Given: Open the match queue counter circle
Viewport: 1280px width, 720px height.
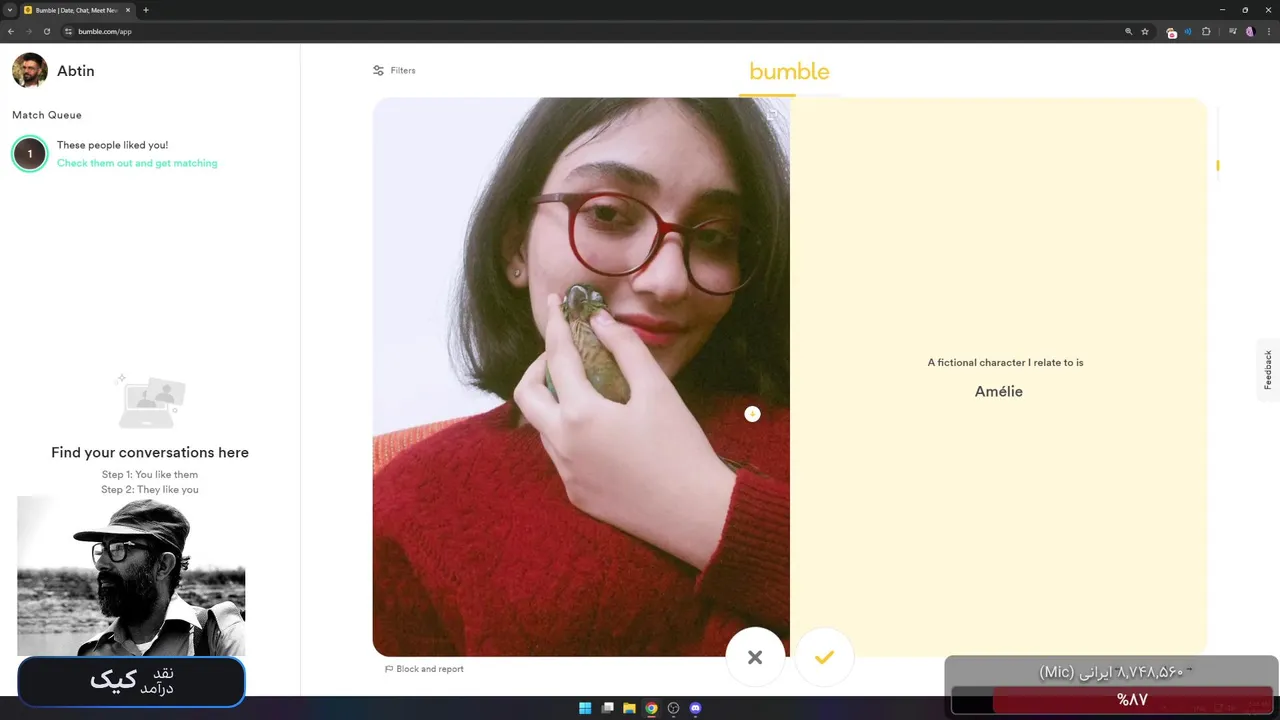Looking at the screenshot, I should 30,154.
